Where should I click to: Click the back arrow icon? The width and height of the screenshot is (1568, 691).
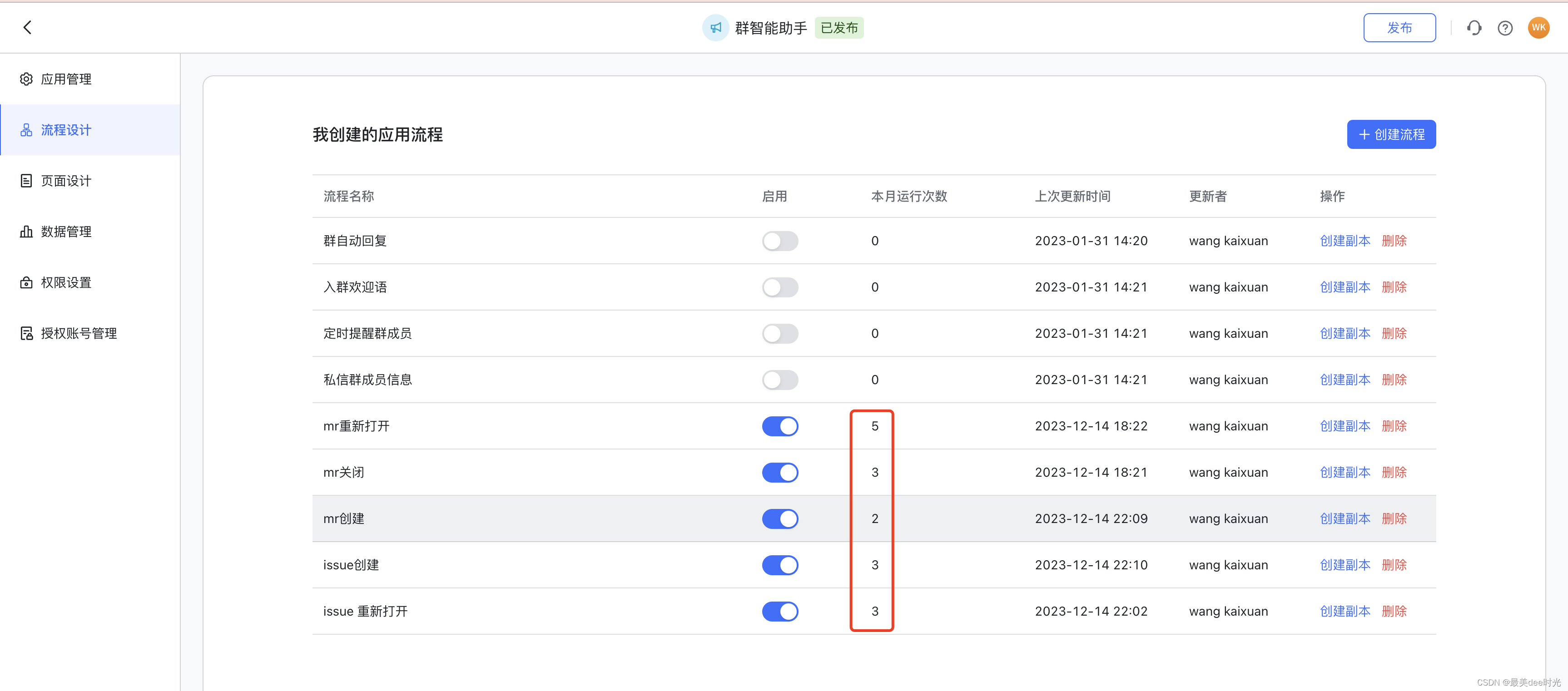(27, 27)
